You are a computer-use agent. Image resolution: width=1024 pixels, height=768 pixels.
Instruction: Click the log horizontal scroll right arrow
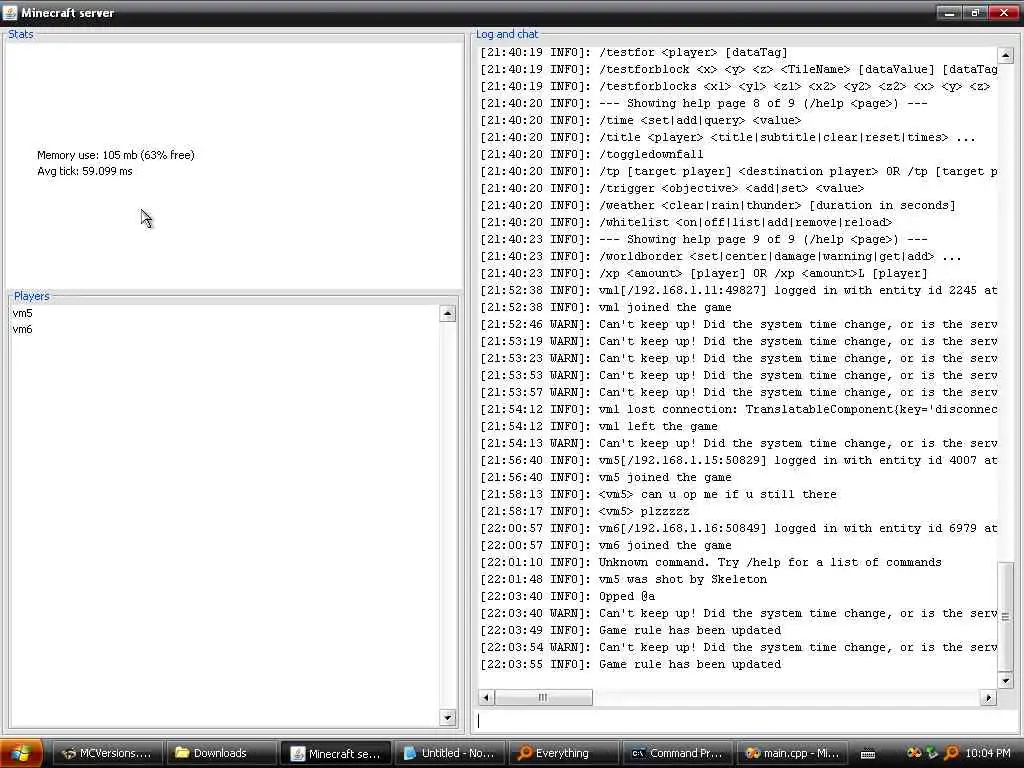(x=988, y=697)
